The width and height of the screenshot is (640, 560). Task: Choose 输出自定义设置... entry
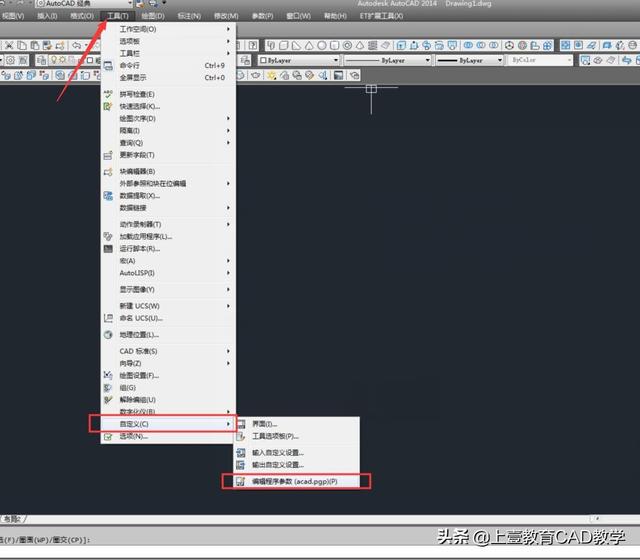pyautogui.click(x=297, y=465)
